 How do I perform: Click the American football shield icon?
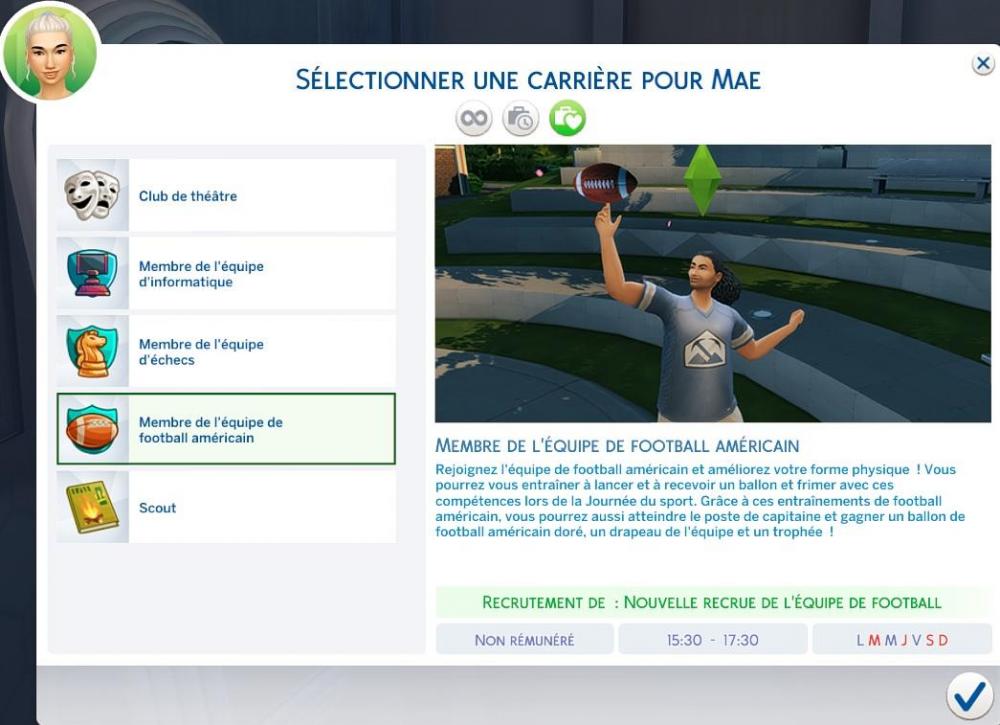(x=92, y=429)
